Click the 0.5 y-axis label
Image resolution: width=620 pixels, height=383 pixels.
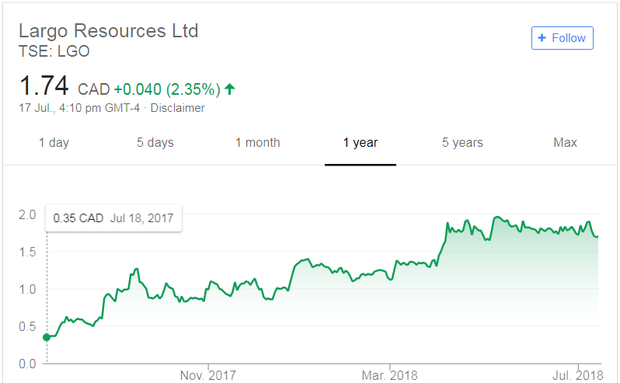(27, 326)
